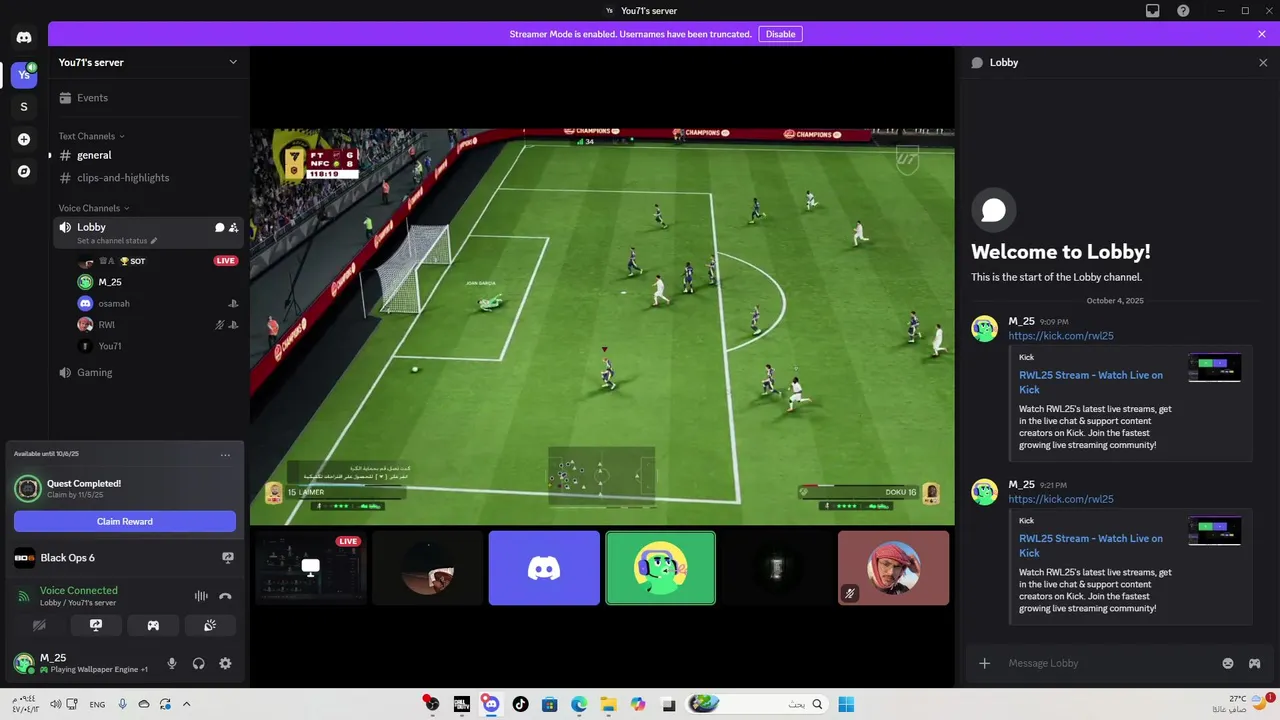Select user You71 in voice list
Image resolution: width=1280 pixels, height=720 pixels.
[158, 346]
